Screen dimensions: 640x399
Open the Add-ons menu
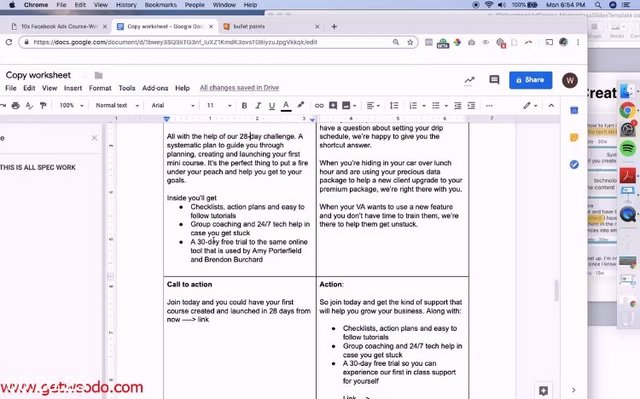coord(155,88)
